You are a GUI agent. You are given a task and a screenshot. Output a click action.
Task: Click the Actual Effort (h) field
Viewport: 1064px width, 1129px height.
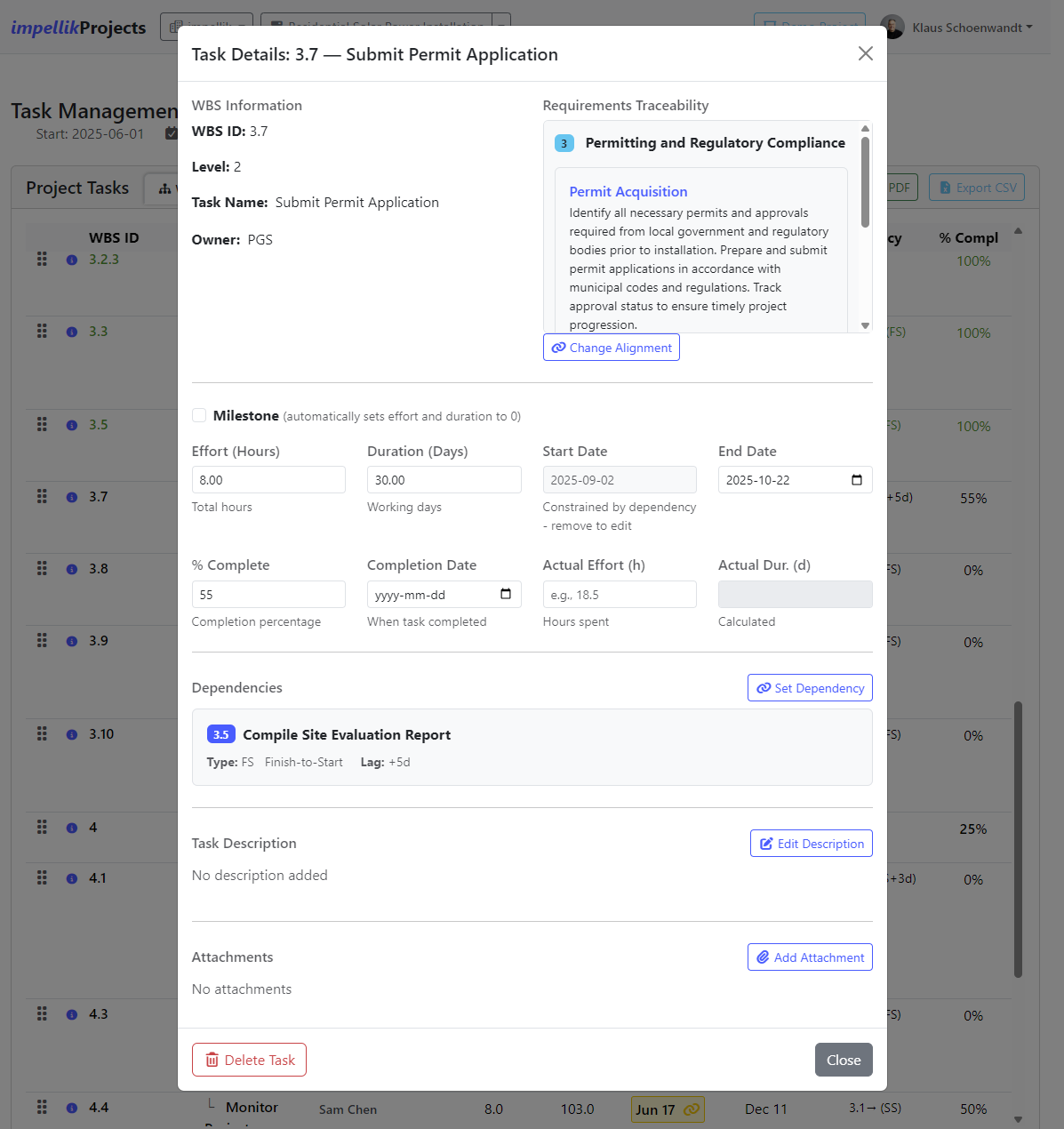point(620,595)
